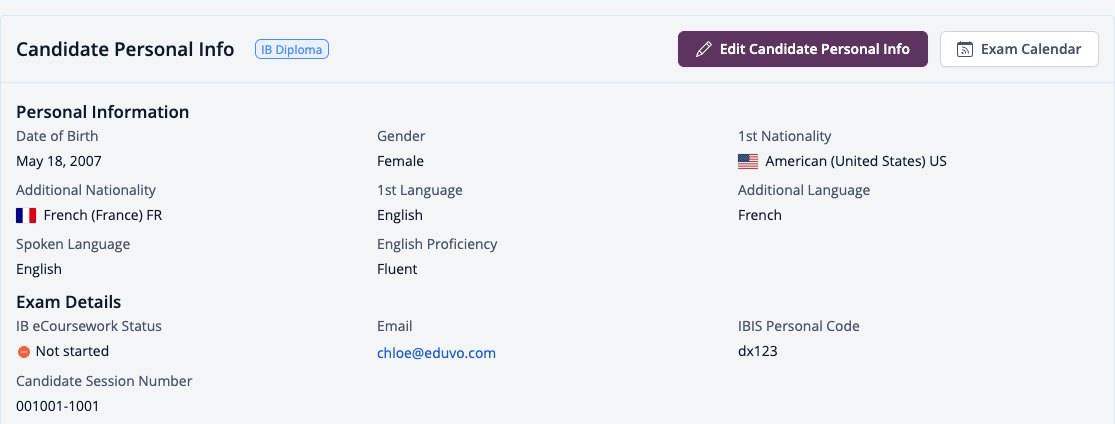Select the Candidate Personal Info heading
1115x424 pixels.
125,50
